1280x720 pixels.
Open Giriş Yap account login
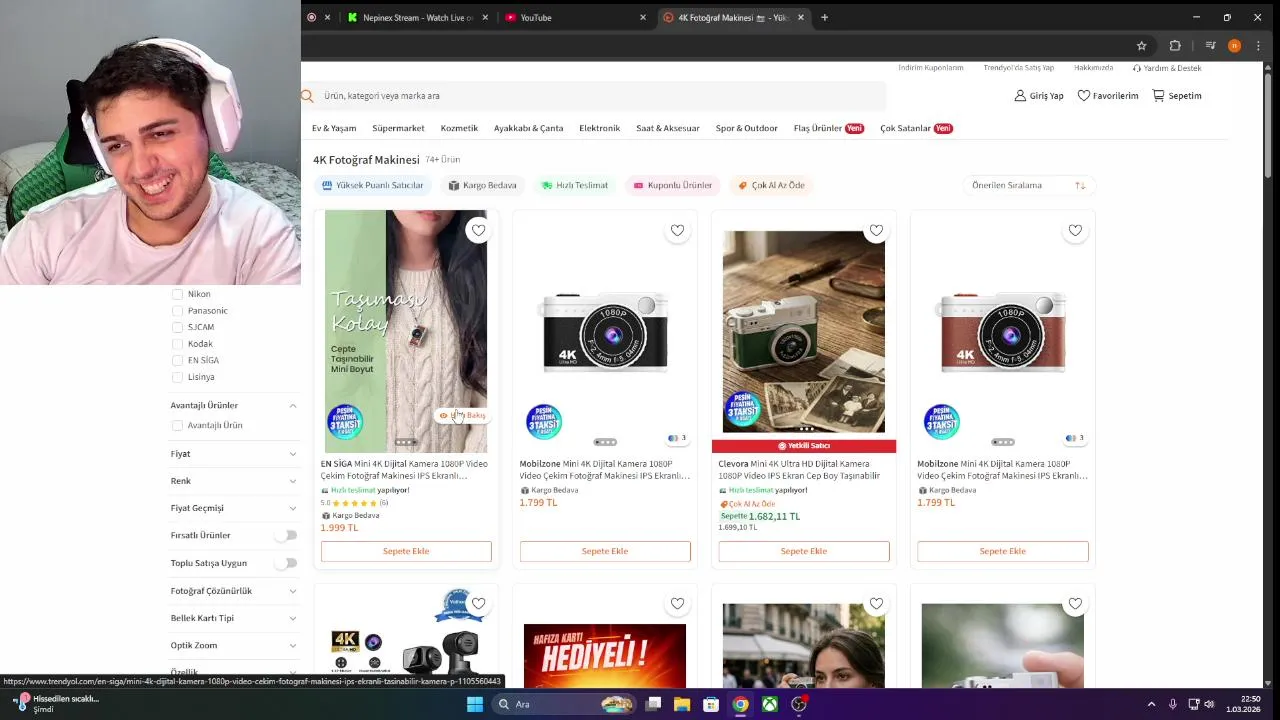point(1039,96)
